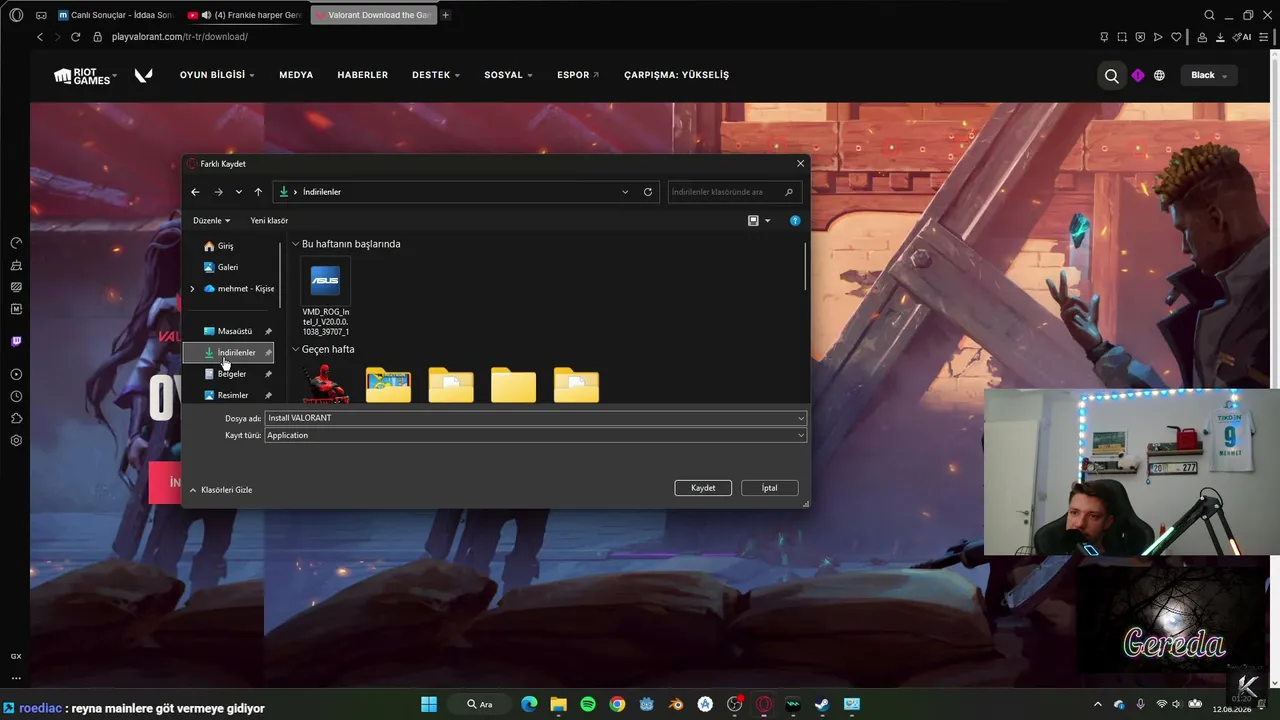Open the language globe icon

point(1159,75)
